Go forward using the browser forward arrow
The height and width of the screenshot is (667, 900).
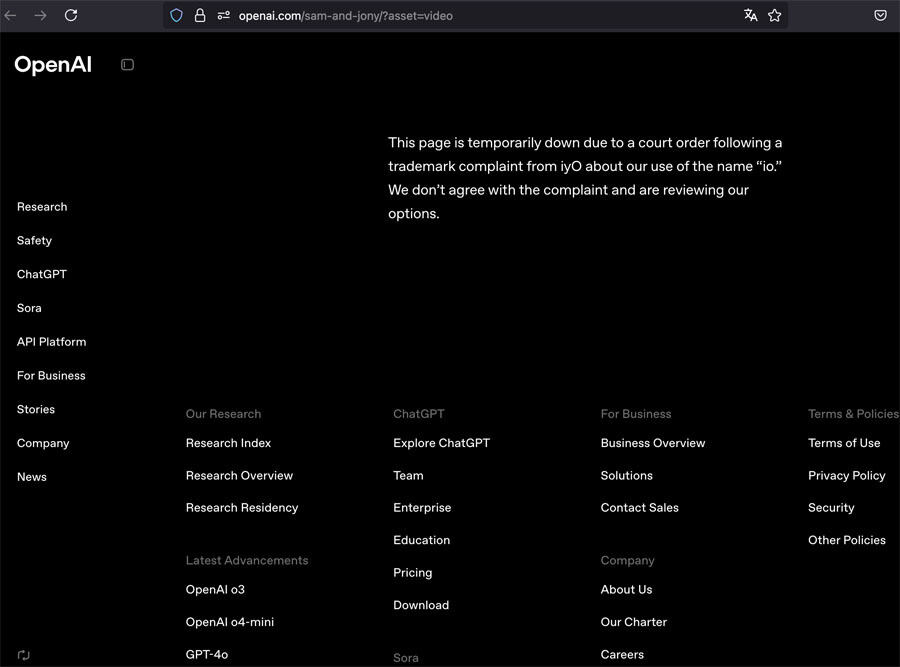click(40, 15)
